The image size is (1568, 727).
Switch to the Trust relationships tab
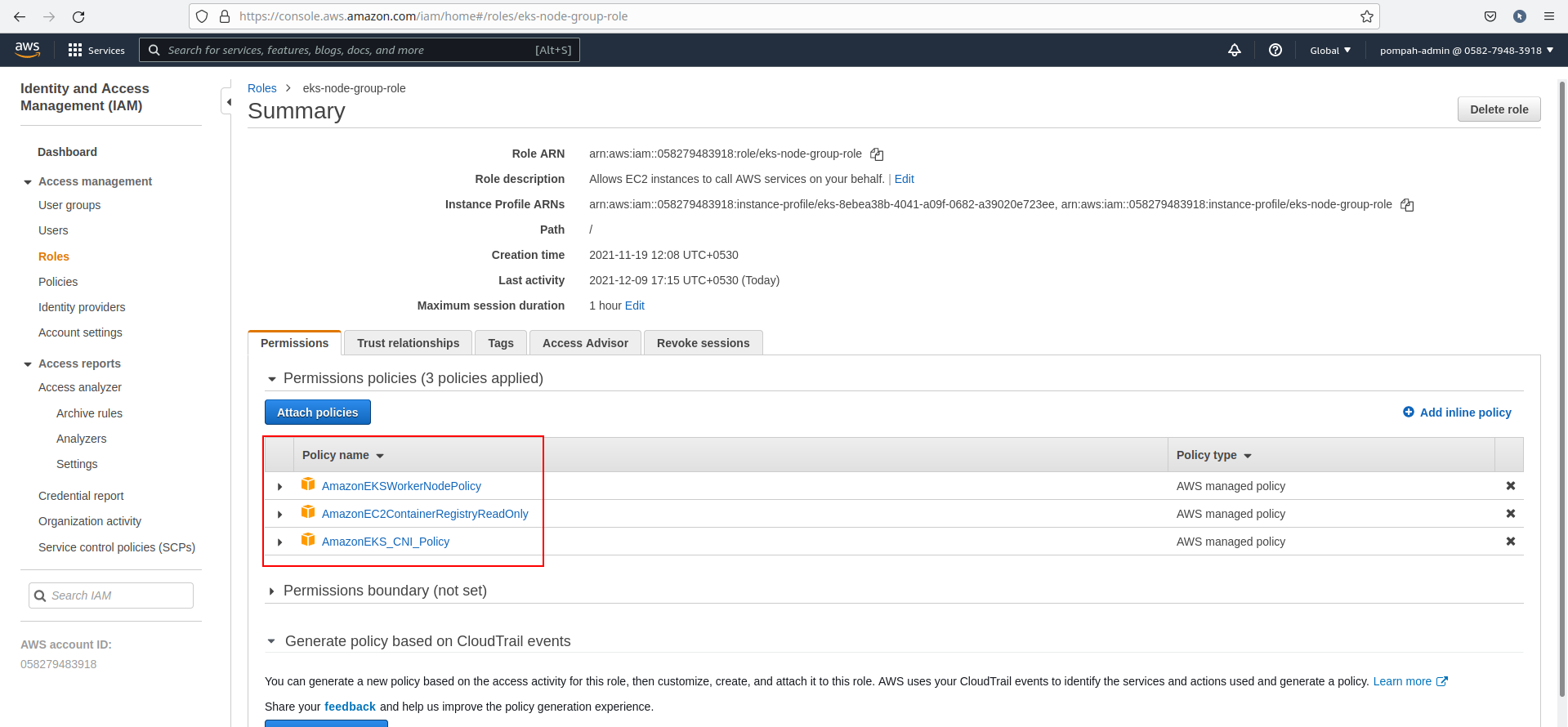point(408,343)
